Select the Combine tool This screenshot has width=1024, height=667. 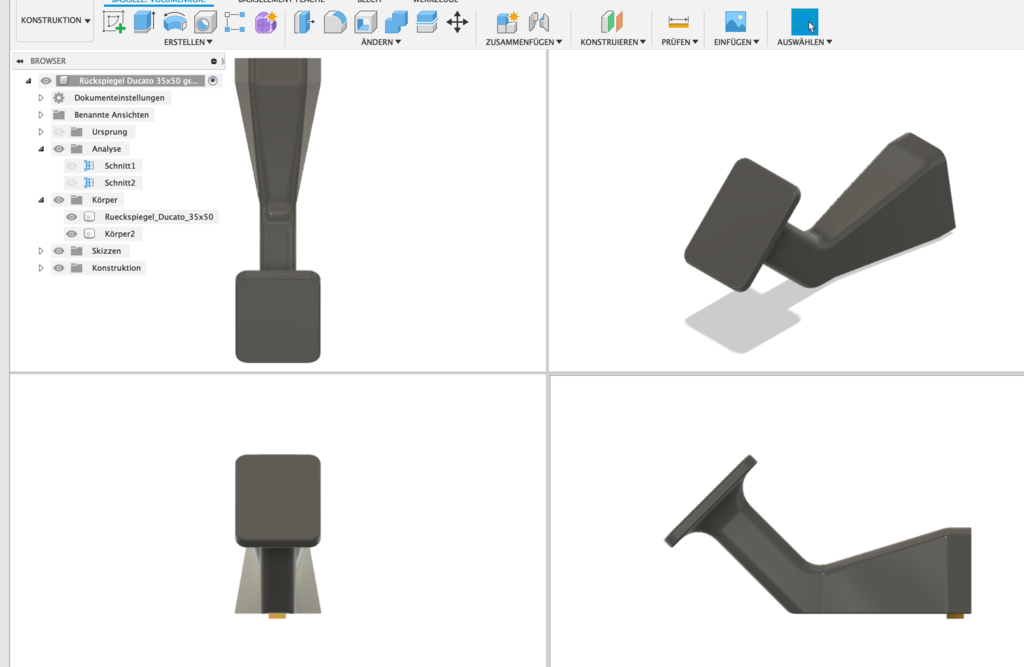pyautogui.click(x=396, y=22)
